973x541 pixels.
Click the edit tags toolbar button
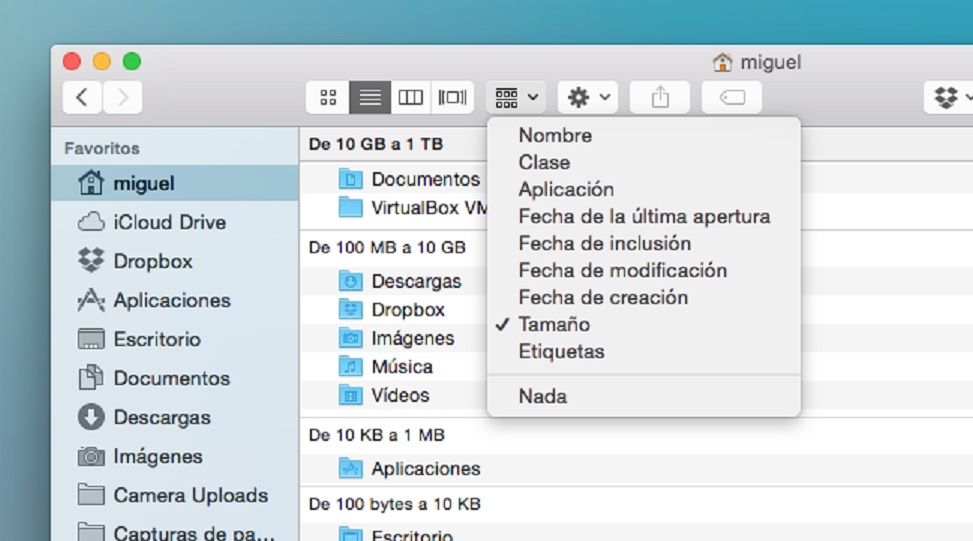click(731, 97)
